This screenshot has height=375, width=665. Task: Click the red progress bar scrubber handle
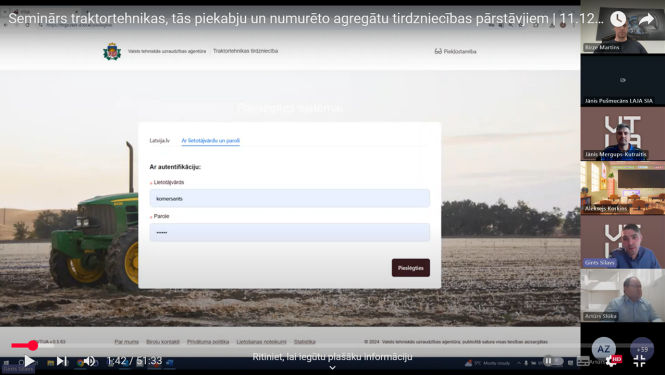[33, 345]
